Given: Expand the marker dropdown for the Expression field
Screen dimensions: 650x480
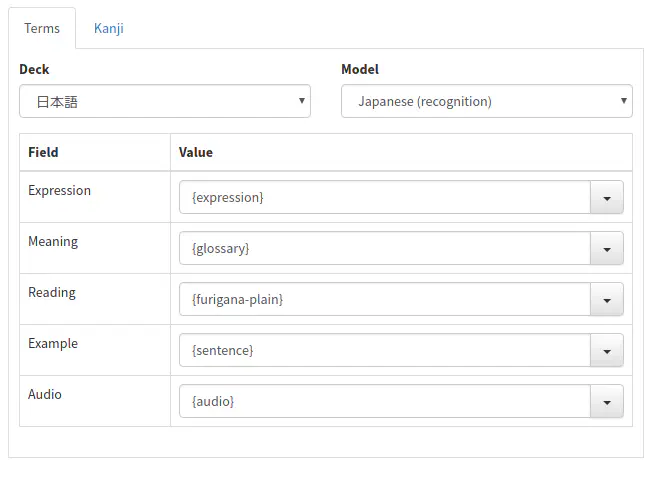Looking at the screenshot, I should point(606,198).
